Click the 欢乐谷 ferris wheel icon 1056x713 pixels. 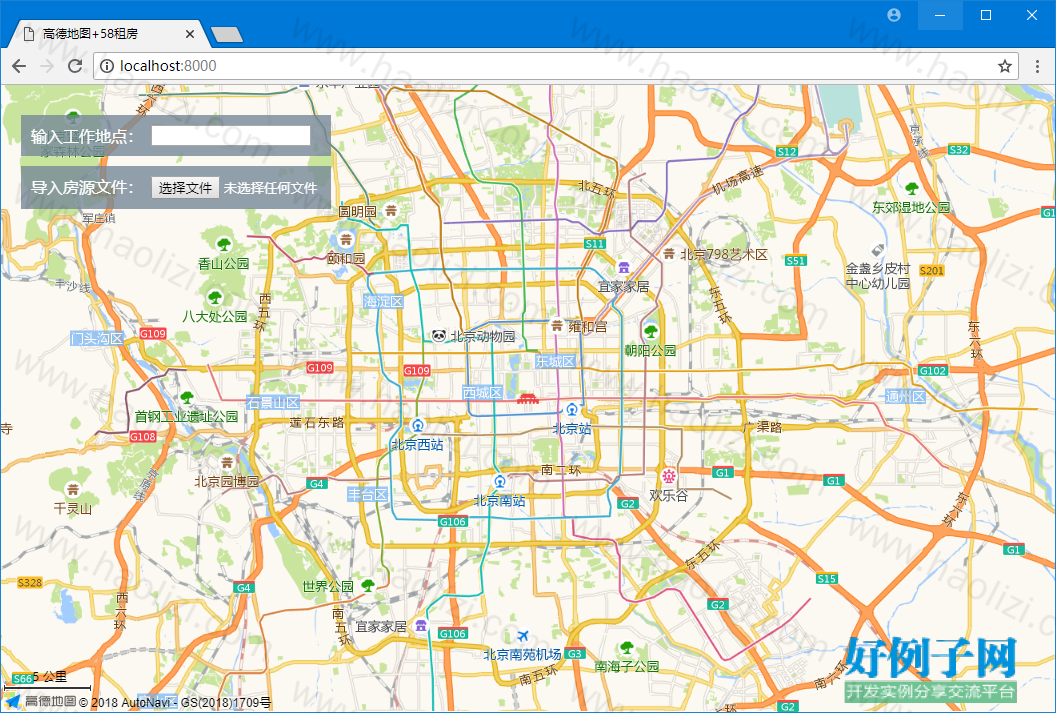669,477
